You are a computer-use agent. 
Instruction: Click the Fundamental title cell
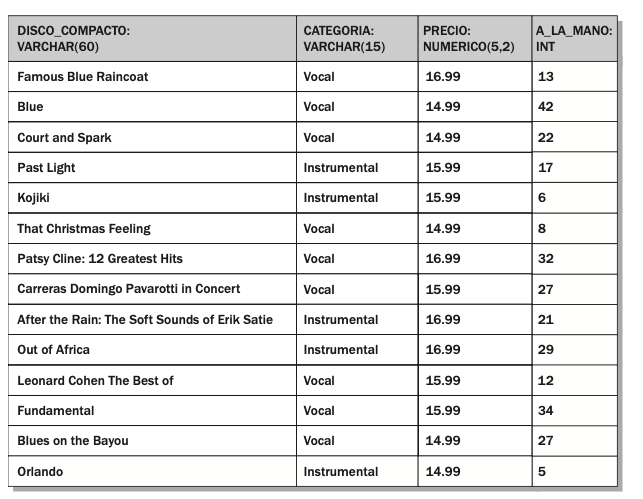56,411
